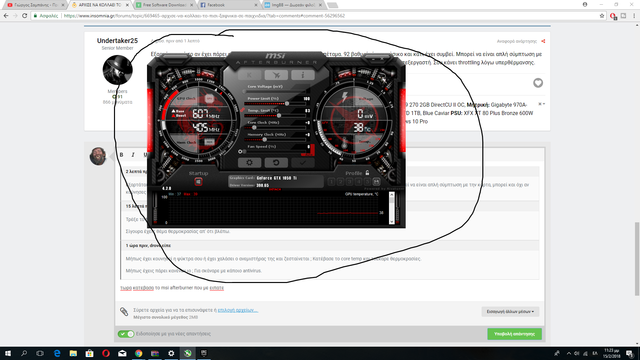
Task: Open File Explorer from taskbar
Action: [x=73, y=353]
